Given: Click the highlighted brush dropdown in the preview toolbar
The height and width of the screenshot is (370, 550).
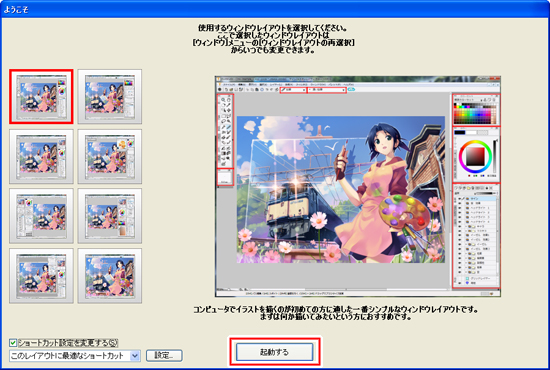Looking at the screenshot, I should [x=293, y=90].
